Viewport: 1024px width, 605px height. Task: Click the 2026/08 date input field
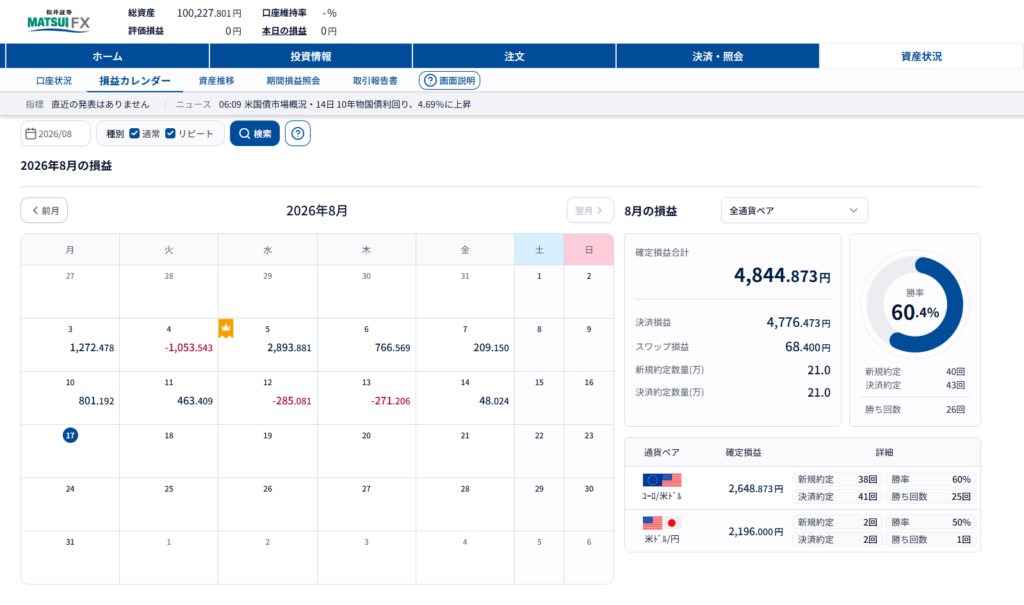pyautogui.click(x=56, y=133)
